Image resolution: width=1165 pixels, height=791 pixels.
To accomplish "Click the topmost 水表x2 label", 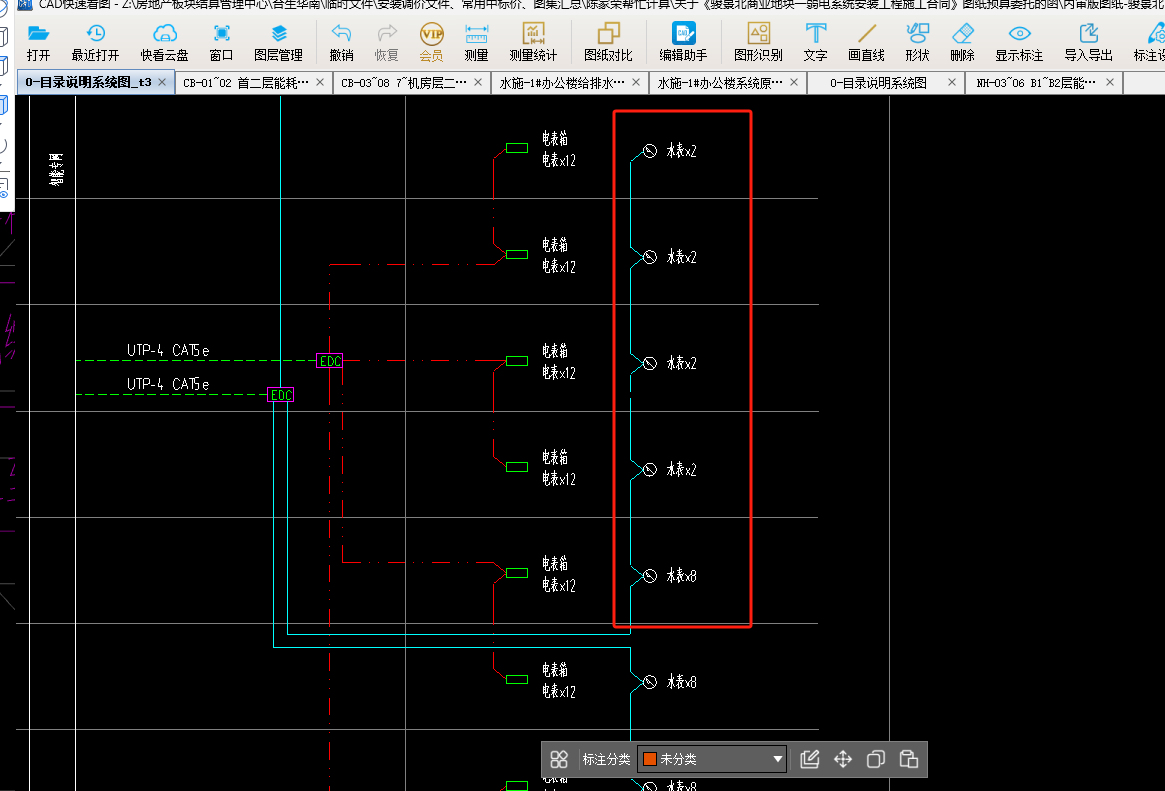I will click(x=681, y=151).
